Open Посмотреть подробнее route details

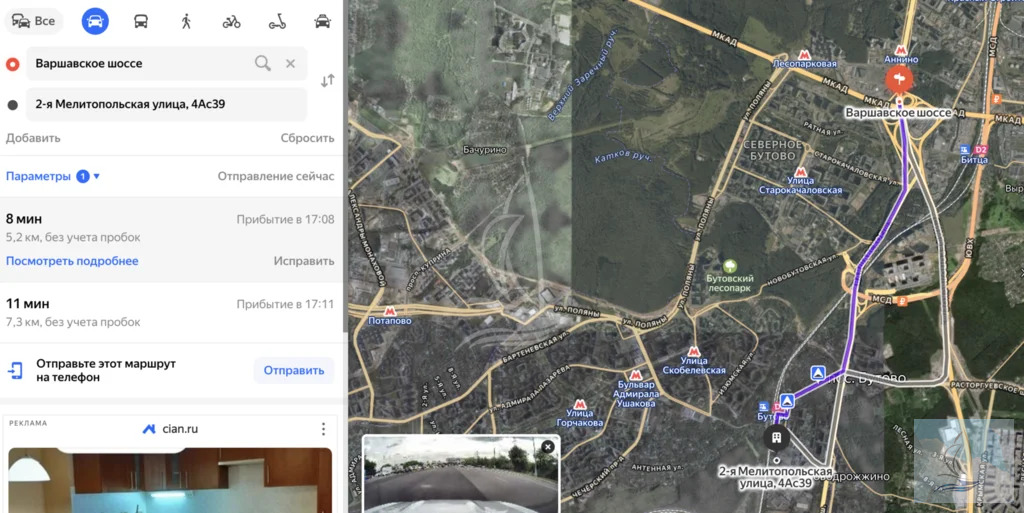pyautogui.click(x=72, y=261)
